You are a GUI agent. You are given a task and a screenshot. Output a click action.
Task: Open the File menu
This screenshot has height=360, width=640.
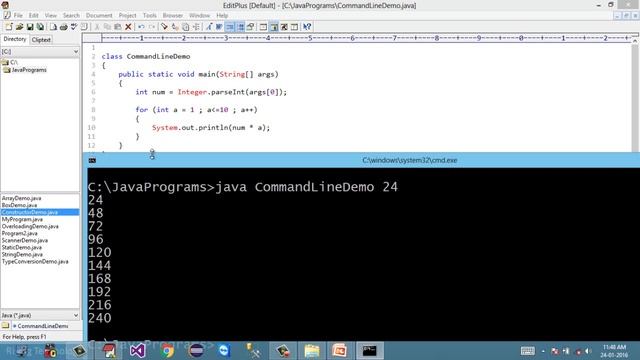pos(18,16)
